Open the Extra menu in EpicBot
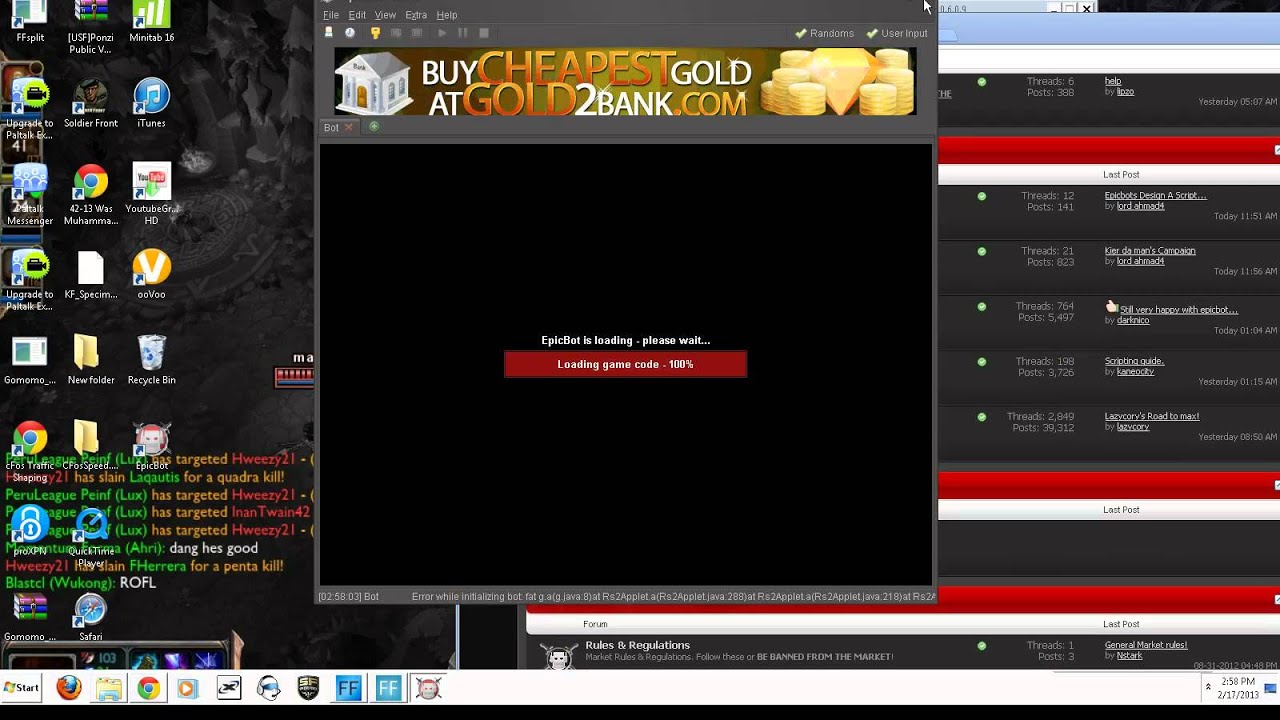 [416, 15]
